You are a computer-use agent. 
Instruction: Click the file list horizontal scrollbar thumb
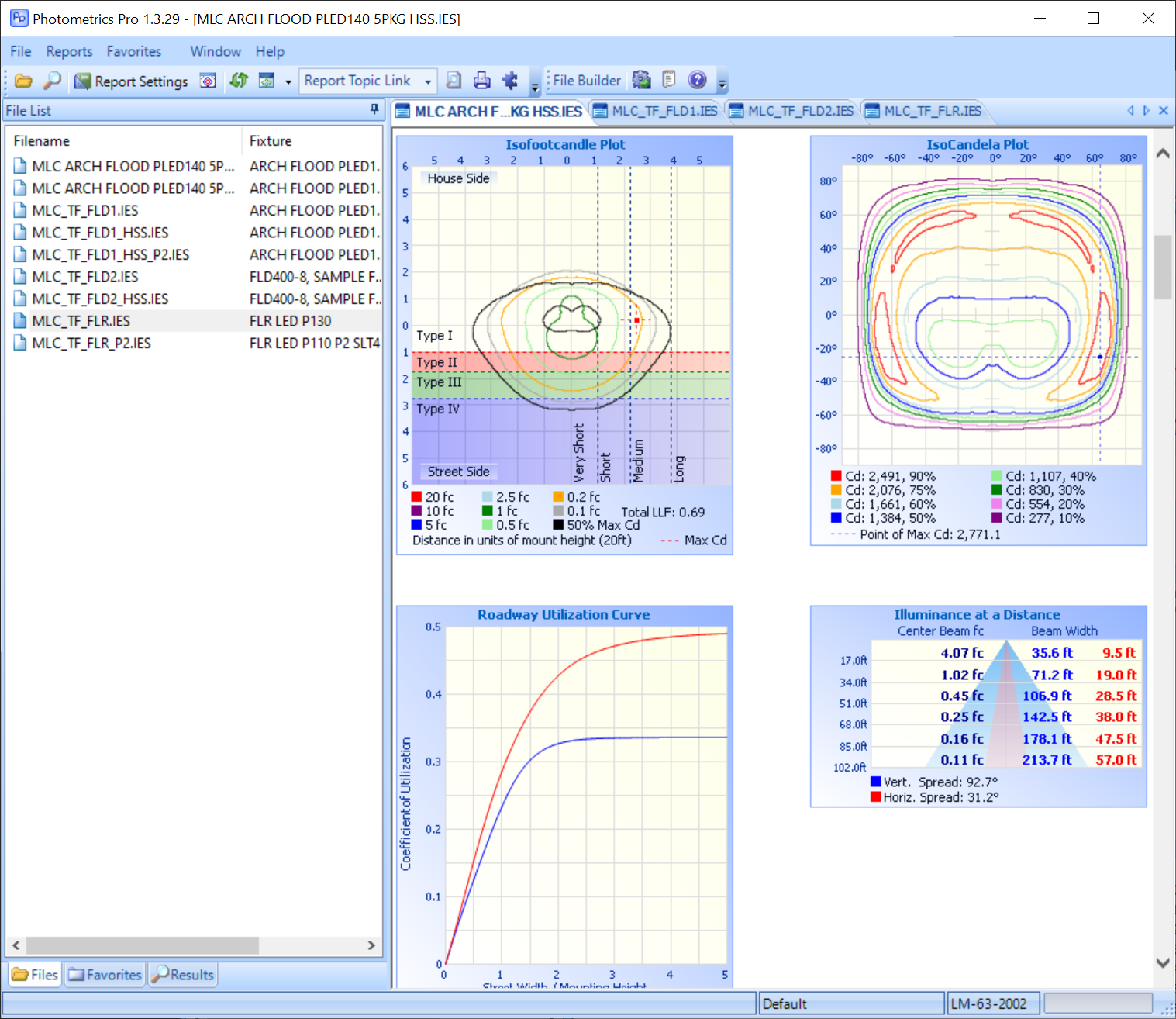click(143, 945)
